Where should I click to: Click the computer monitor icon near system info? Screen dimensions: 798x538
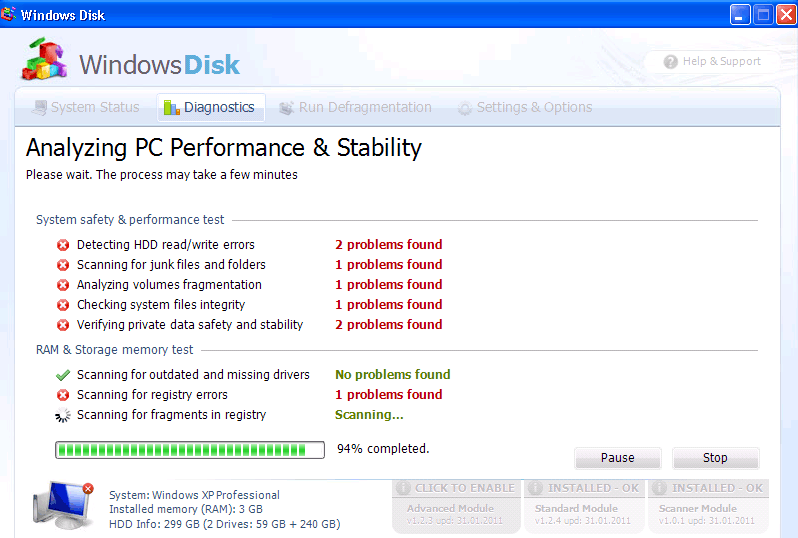click(62, 504)
